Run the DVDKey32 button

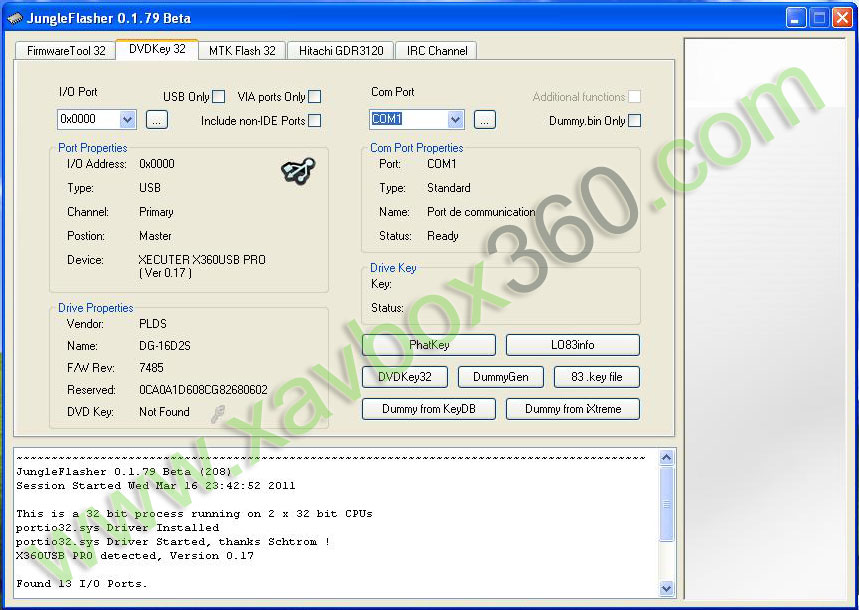click(x=405, y=377)
